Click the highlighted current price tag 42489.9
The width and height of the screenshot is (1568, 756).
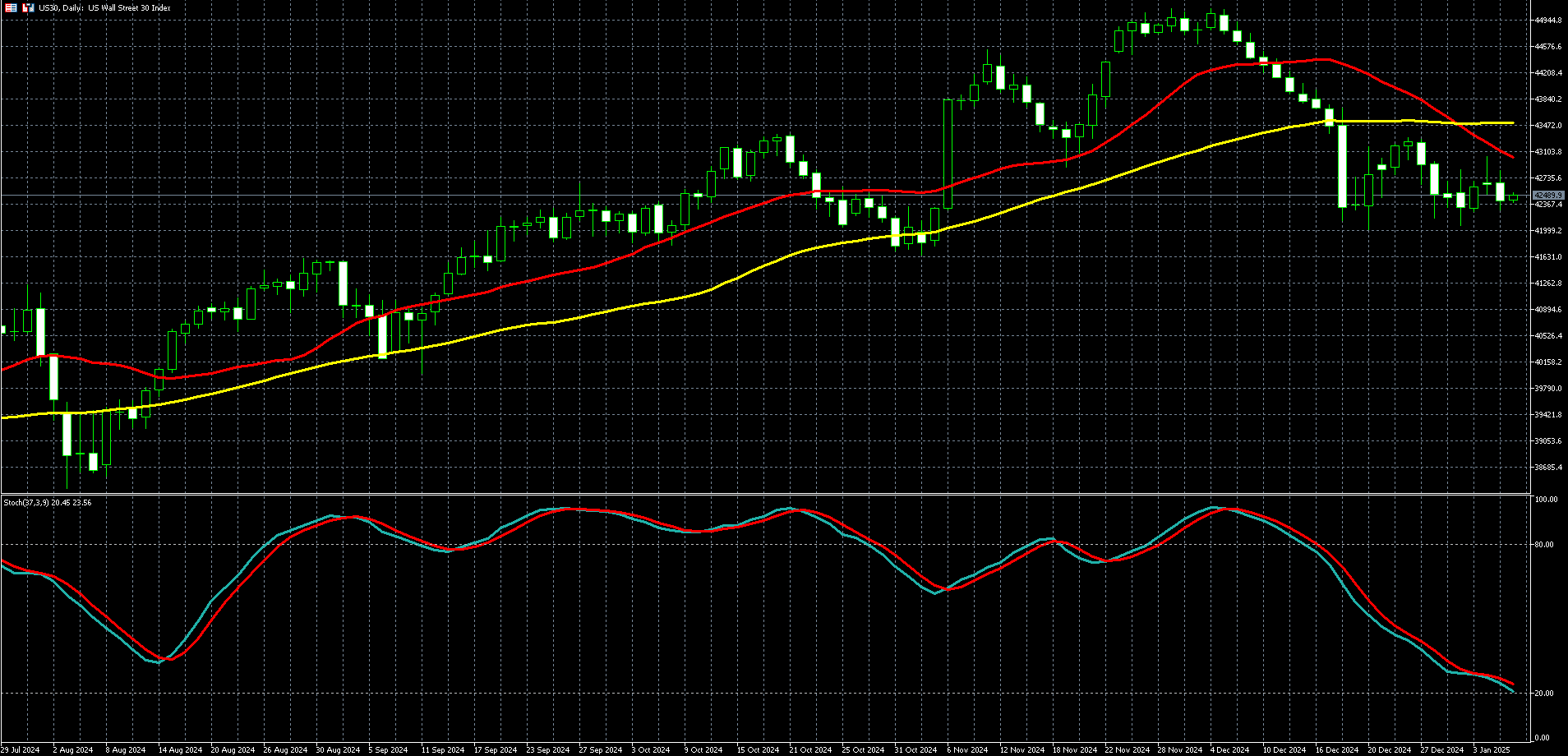pos(1547,196)
